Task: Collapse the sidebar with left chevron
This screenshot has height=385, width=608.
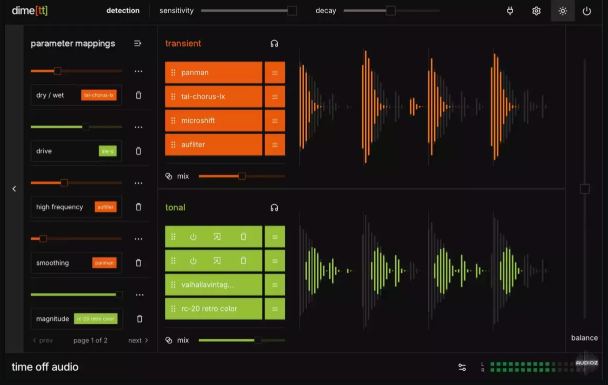Action: (14, 189)
